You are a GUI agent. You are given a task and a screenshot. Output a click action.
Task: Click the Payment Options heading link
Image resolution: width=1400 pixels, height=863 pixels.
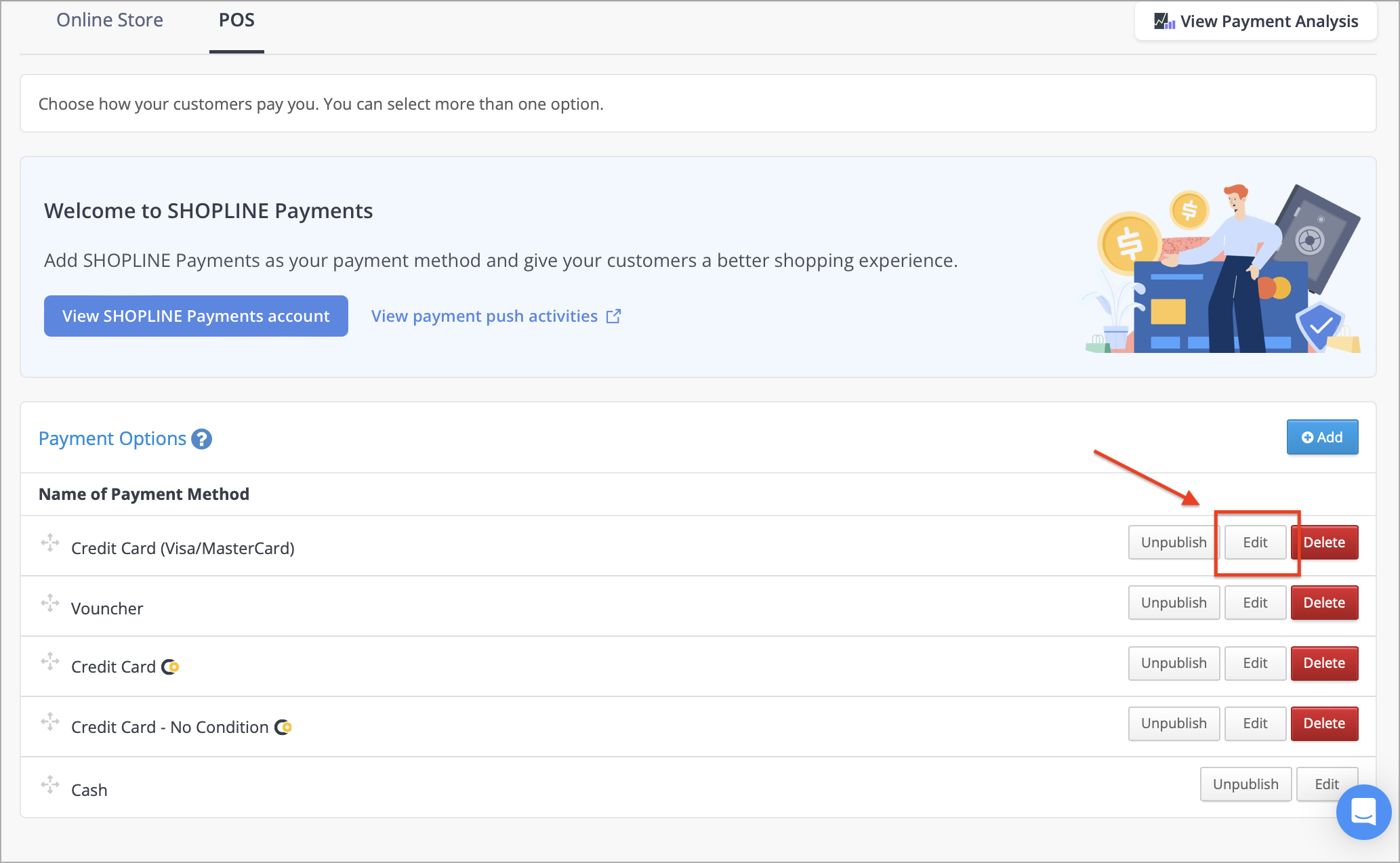point(112,439)
